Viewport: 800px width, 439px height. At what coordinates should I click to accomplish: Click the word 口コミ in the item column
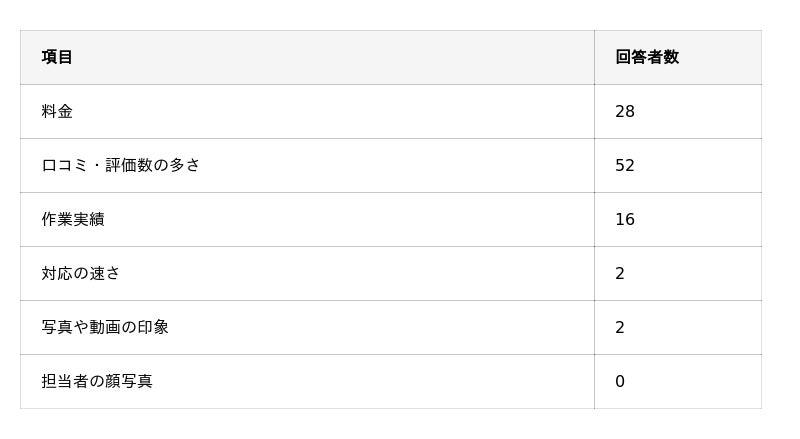[65, 165]
